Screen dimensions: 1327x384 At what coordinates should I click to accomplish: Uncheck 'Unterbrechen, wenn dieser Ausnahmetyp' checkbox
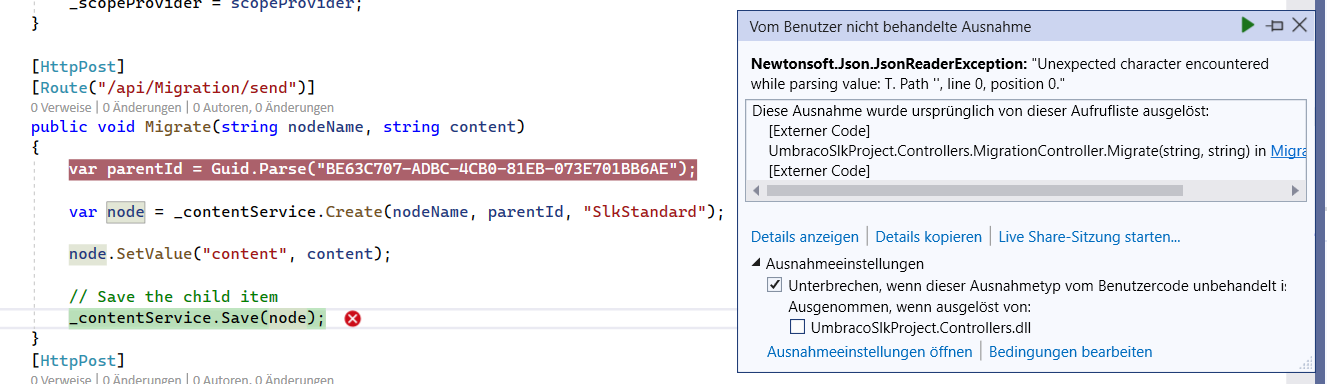click(x=774, y=285)
